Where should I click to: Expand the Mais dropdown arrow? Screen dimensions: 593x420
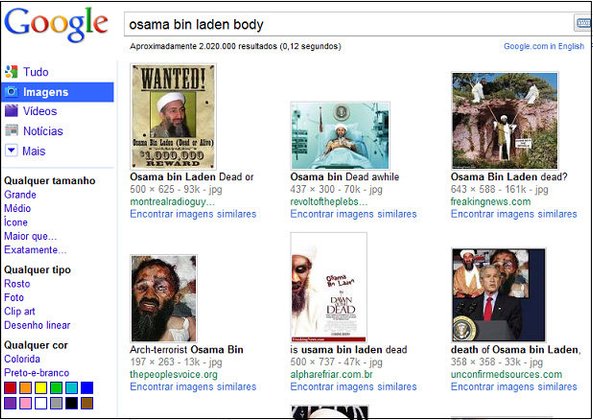11,151
